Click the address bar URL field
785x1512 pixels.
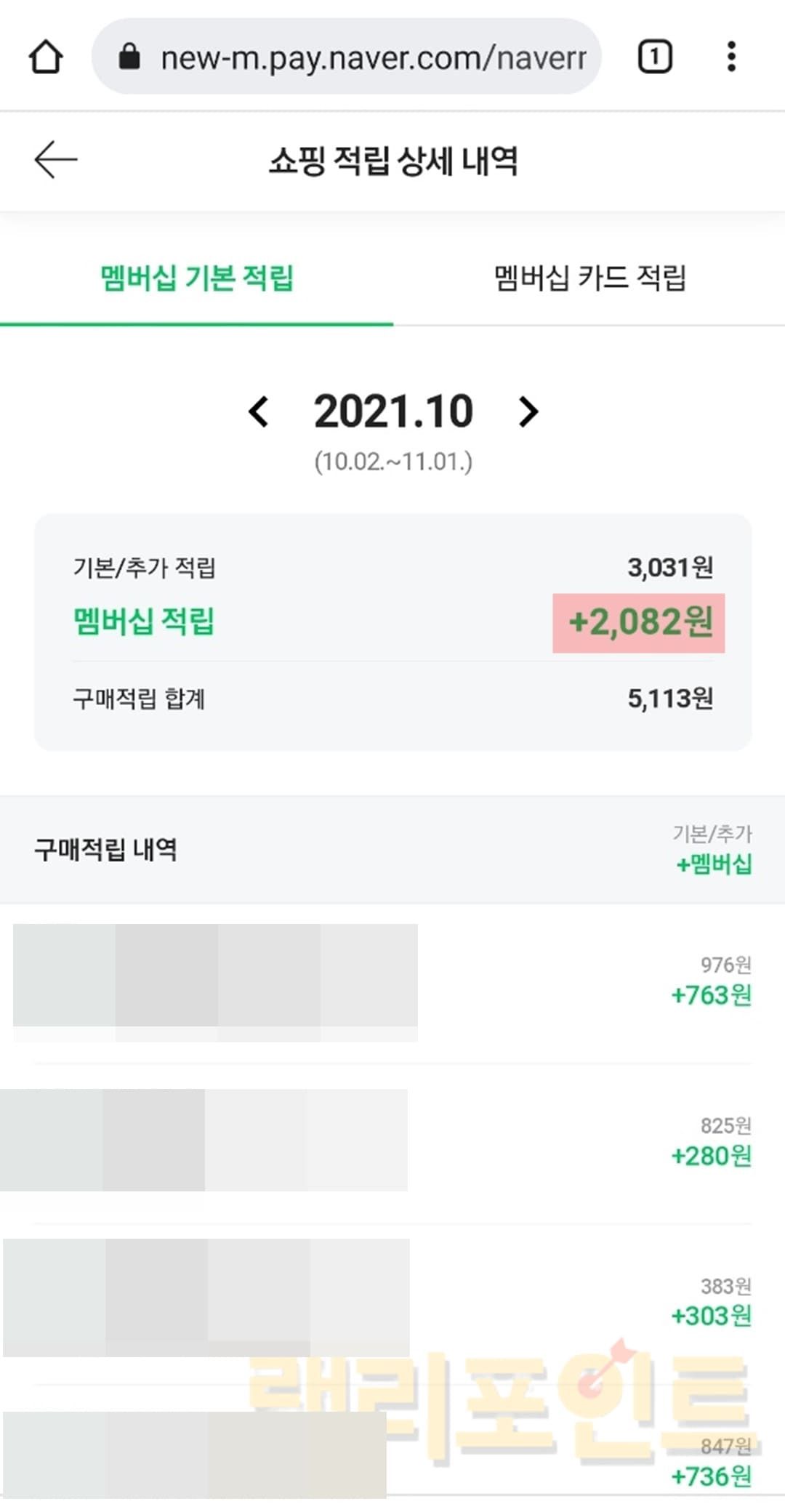[x=372, y=57]
